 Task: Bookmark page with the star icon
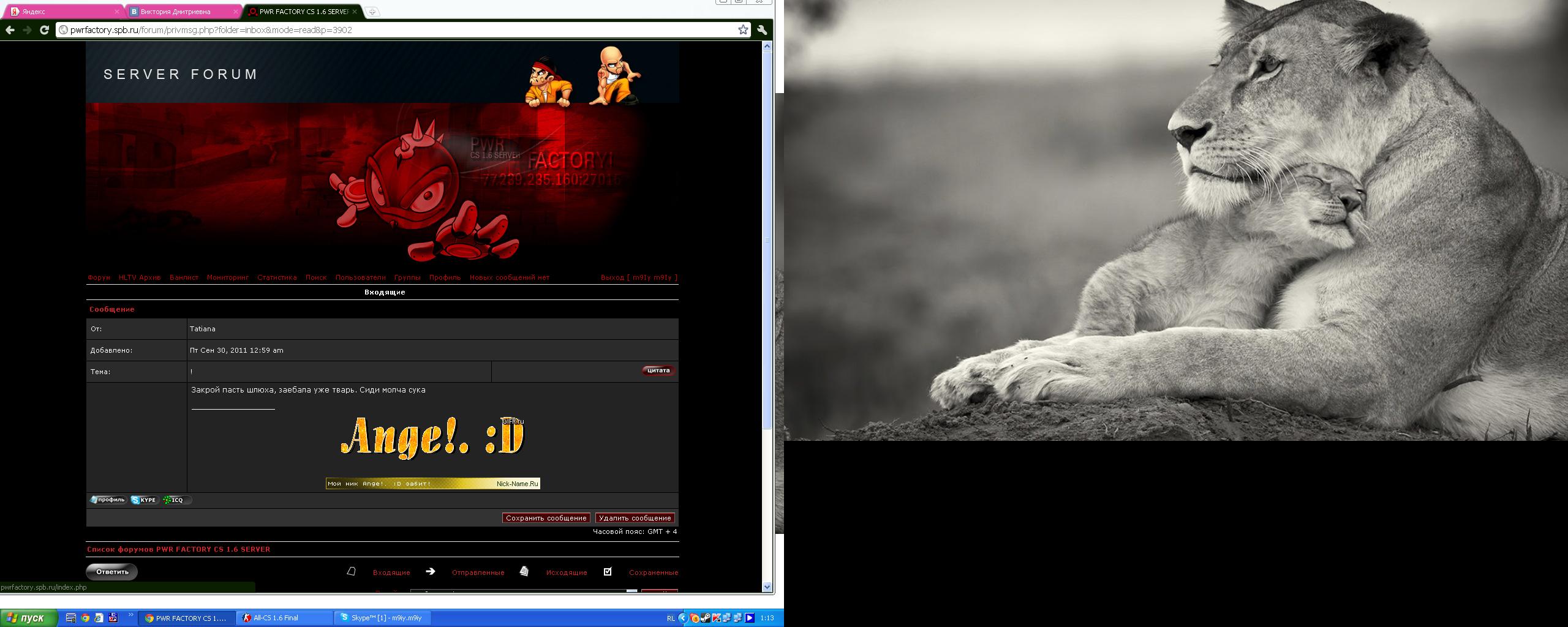click(743, 30)
